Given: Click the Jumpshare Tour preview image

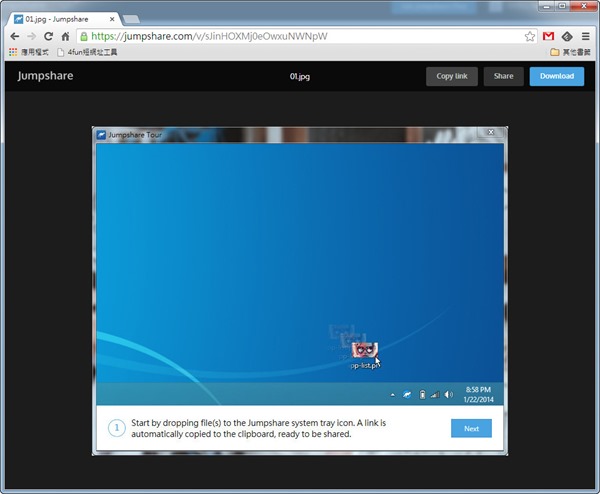Looking at the screenshot, I should coord(300,291).
